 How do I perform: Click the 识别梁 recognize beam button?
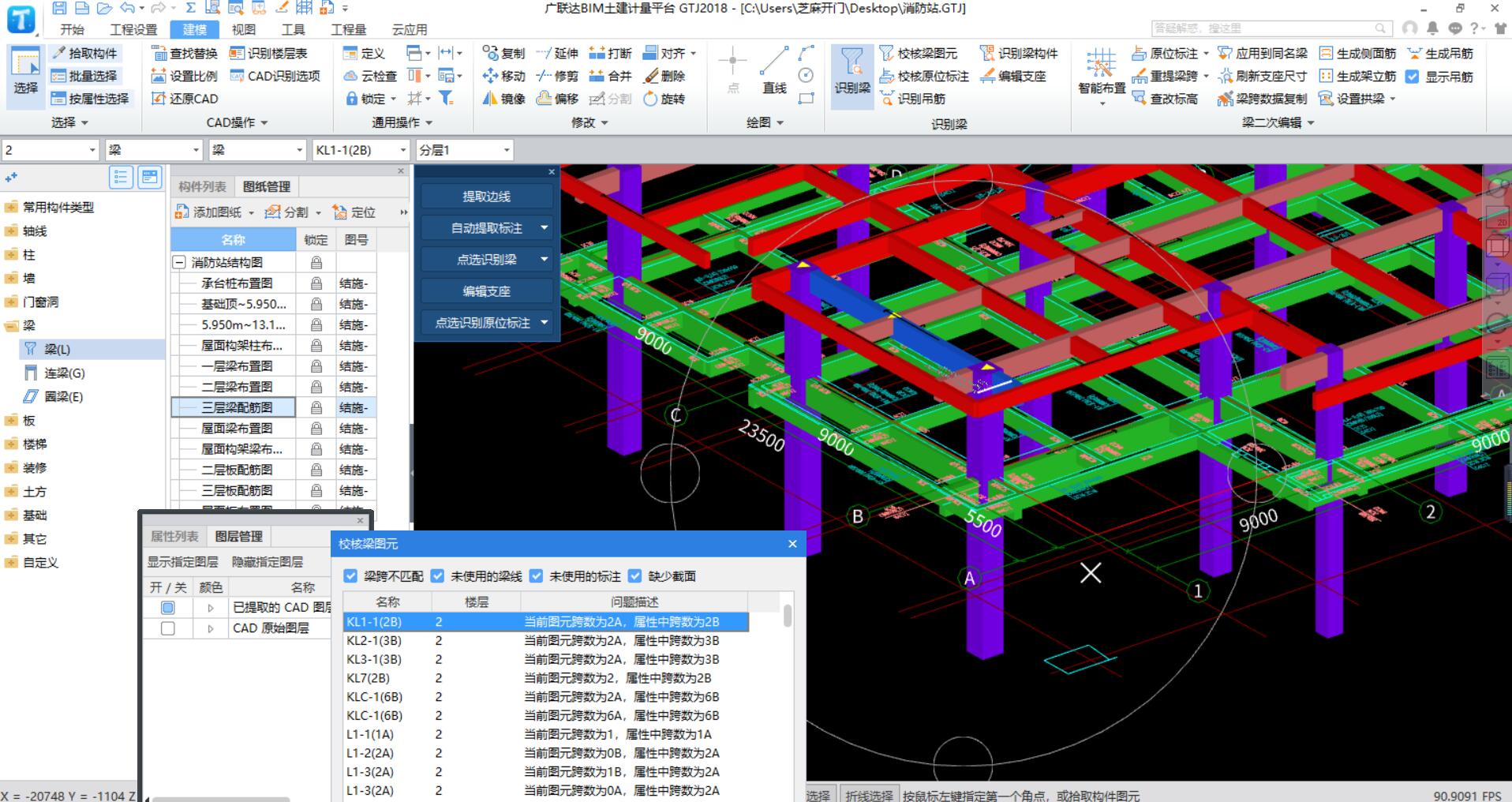point(852,75)
